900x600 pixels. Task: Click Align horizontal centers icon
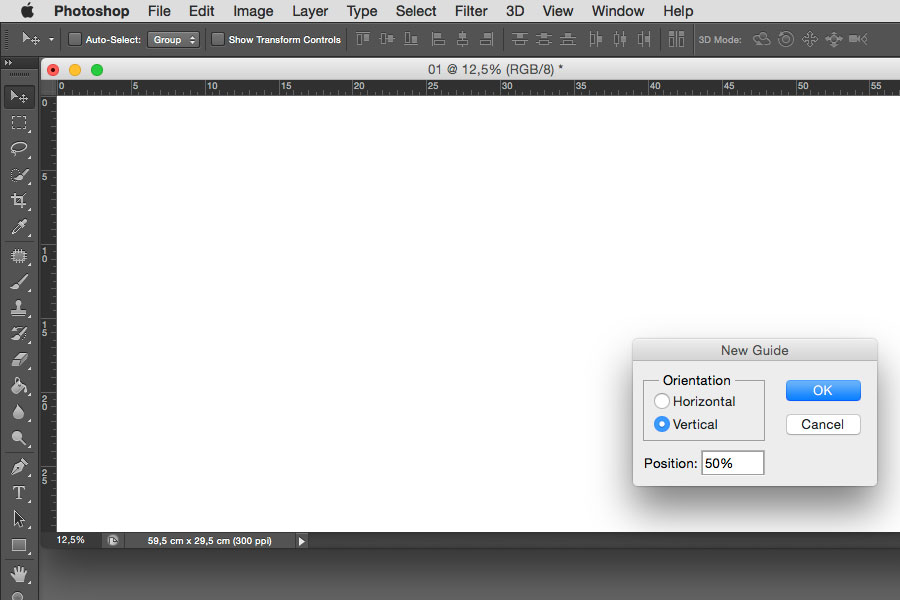462,39
